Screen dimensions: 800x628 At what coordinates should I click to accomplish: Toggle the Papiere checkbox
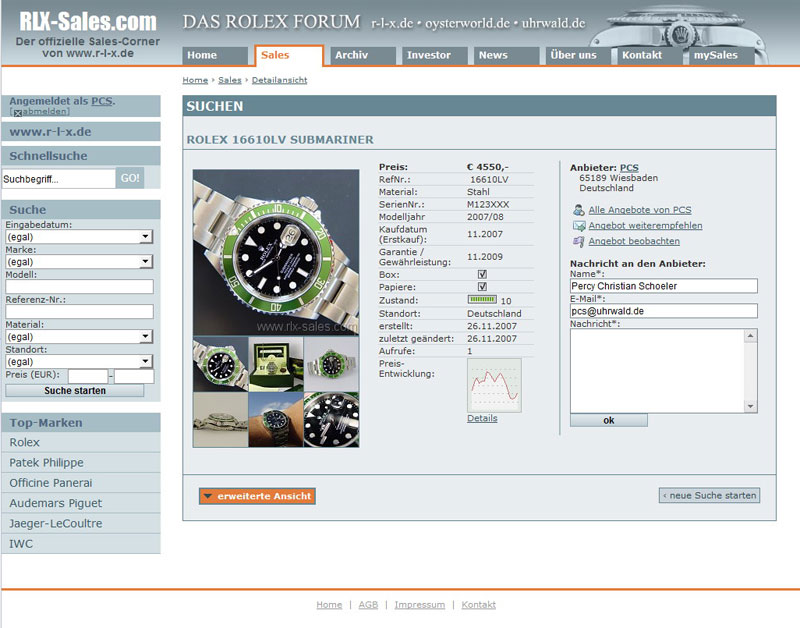(482, 287)
